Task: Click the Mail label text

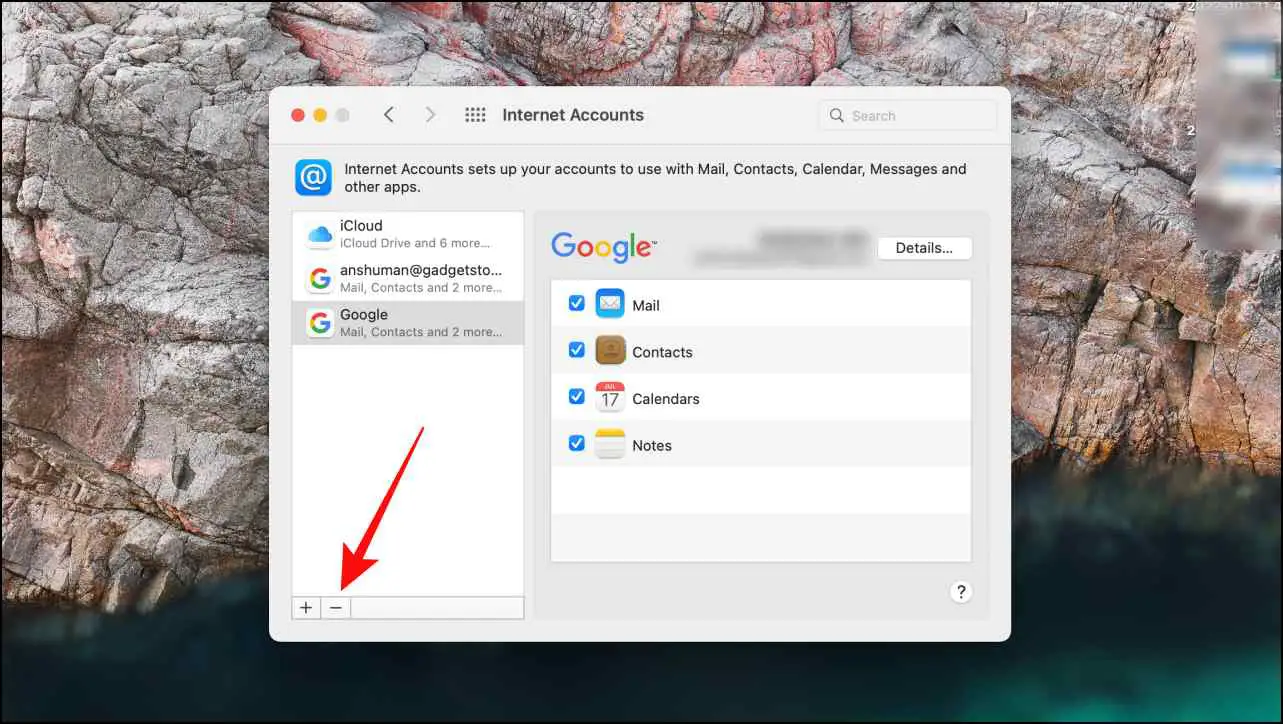Action: pos(646,305)
